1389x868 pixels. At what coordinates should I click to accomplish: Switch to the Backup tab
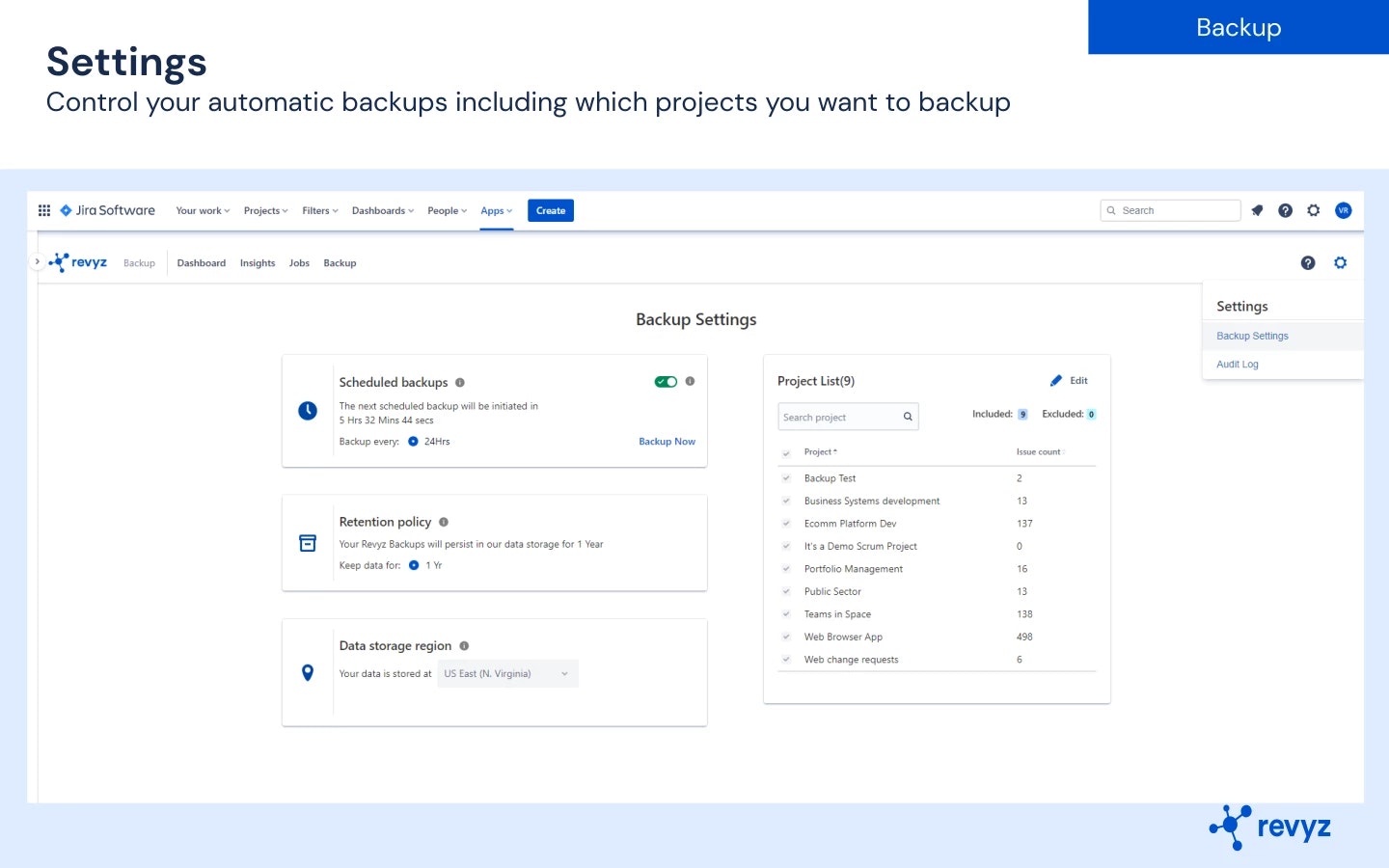(x=340, y=263)
